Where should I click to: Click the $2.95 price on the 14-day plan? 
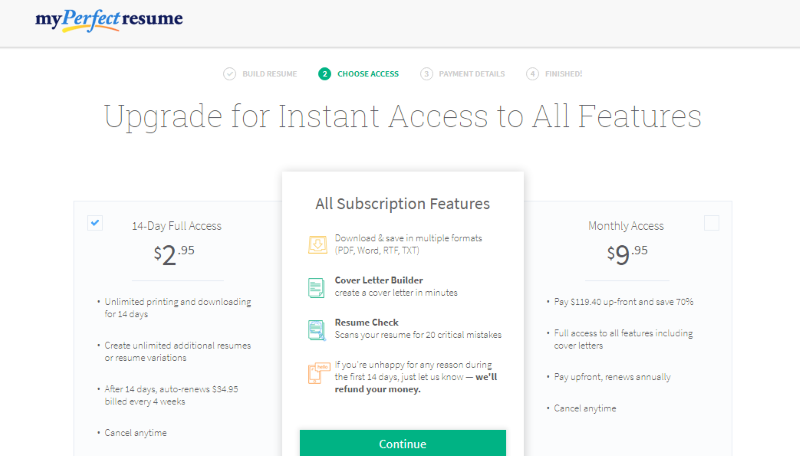[x=174, y=255]
